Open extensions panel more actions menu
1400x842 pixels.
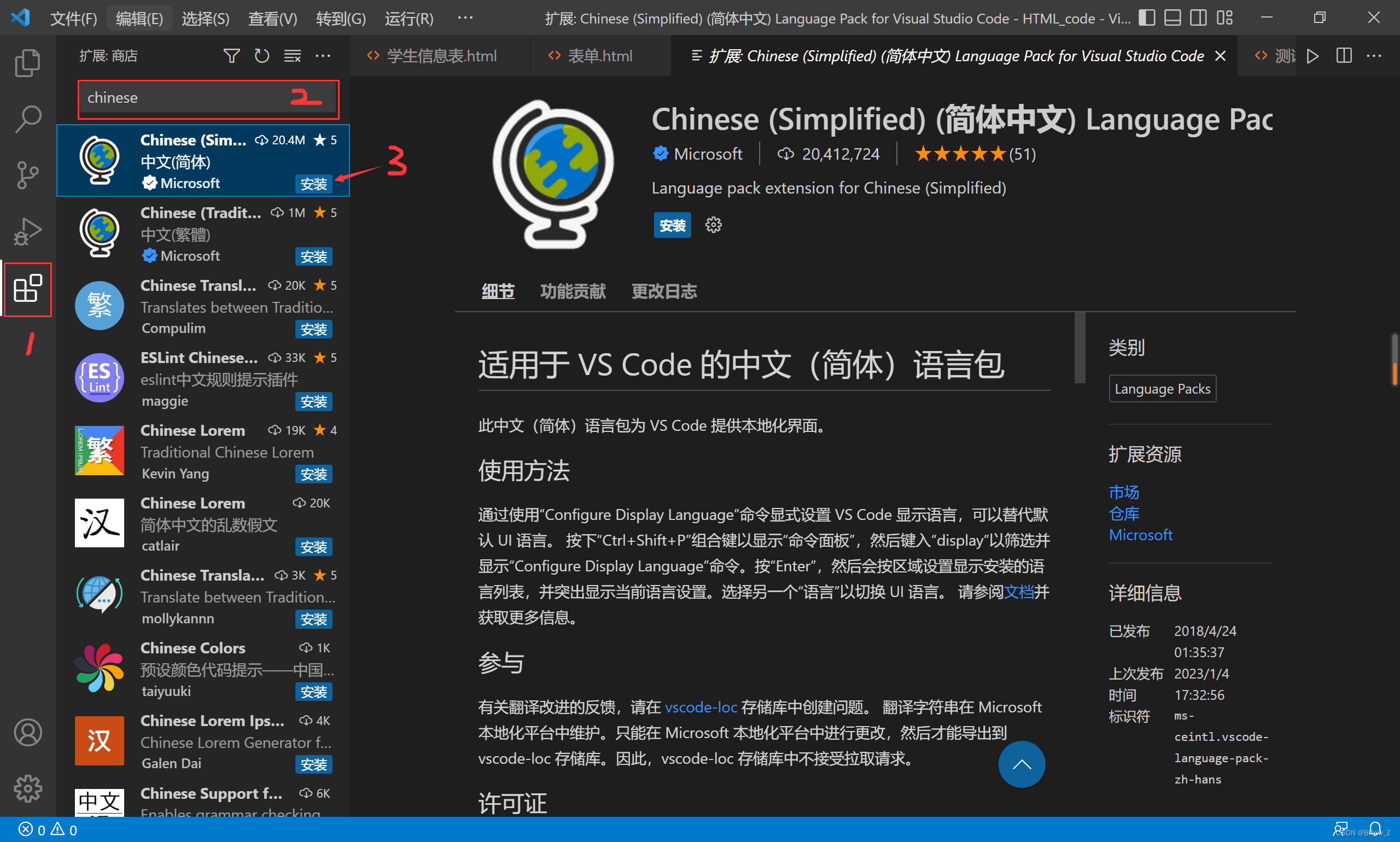pos(323,56)
